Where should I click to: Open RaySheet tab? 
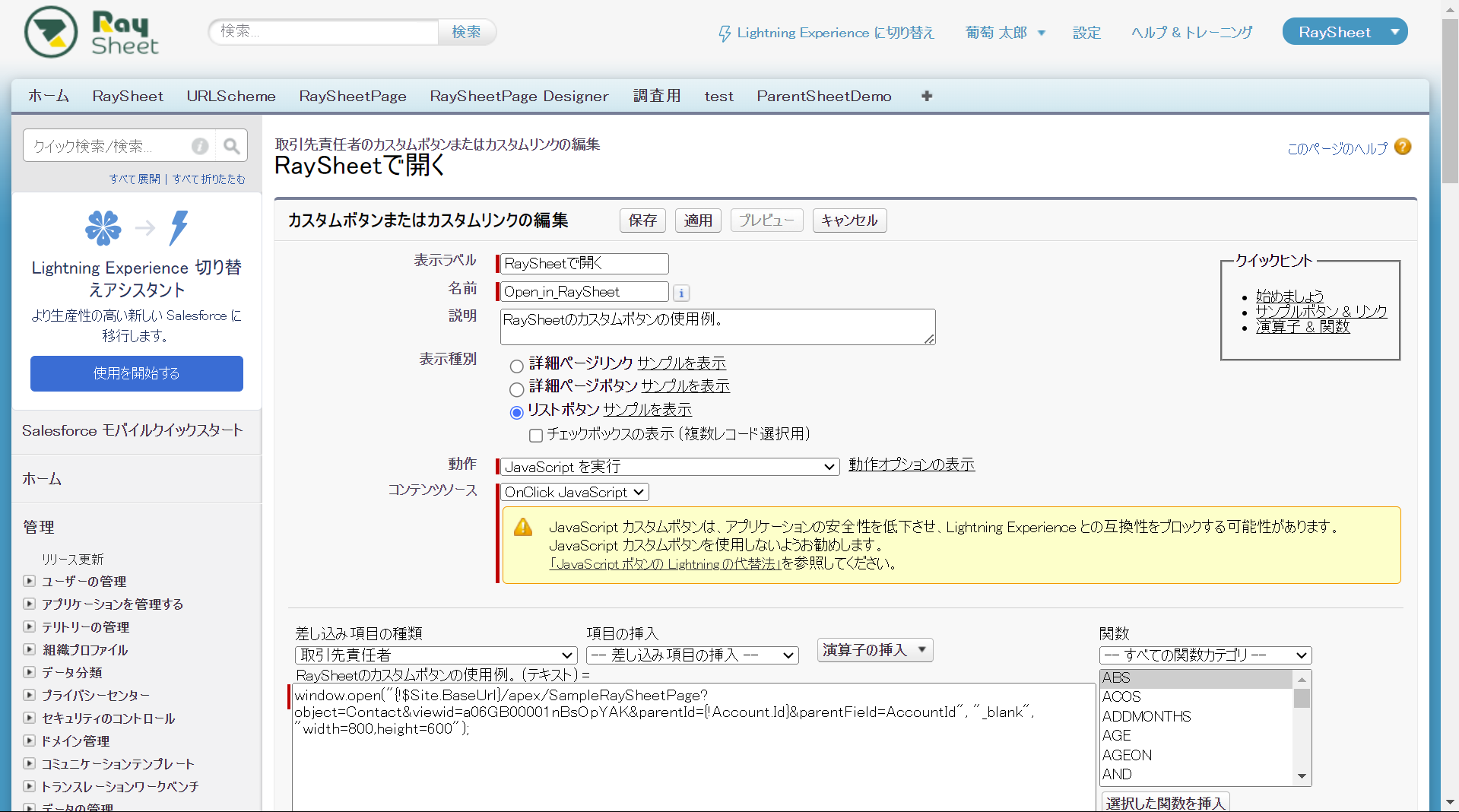click(128, 96)
